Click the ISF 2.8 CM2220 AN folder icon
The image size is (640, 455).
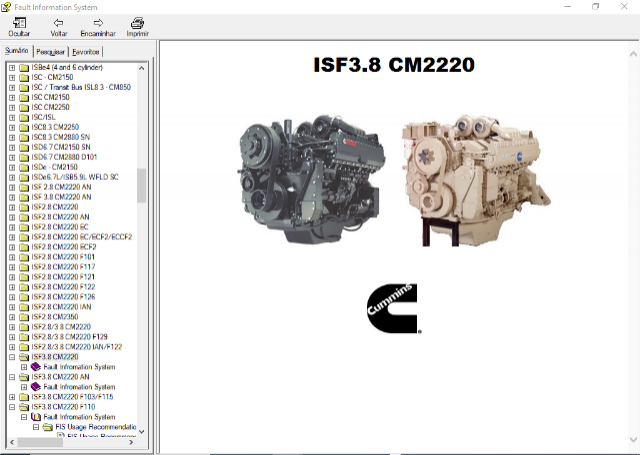click(x=24, y=187)
